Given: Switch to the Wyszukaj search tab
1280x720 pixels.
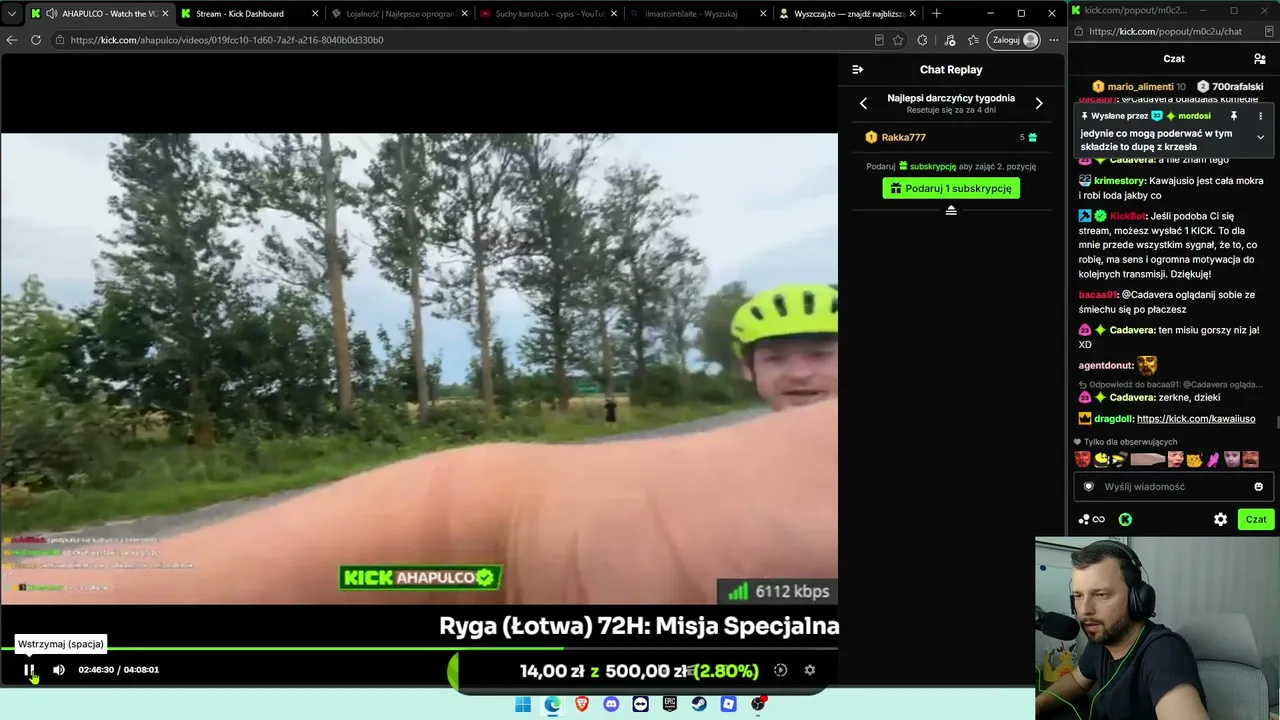Looking at the screenshot, I should click(698, 14).
